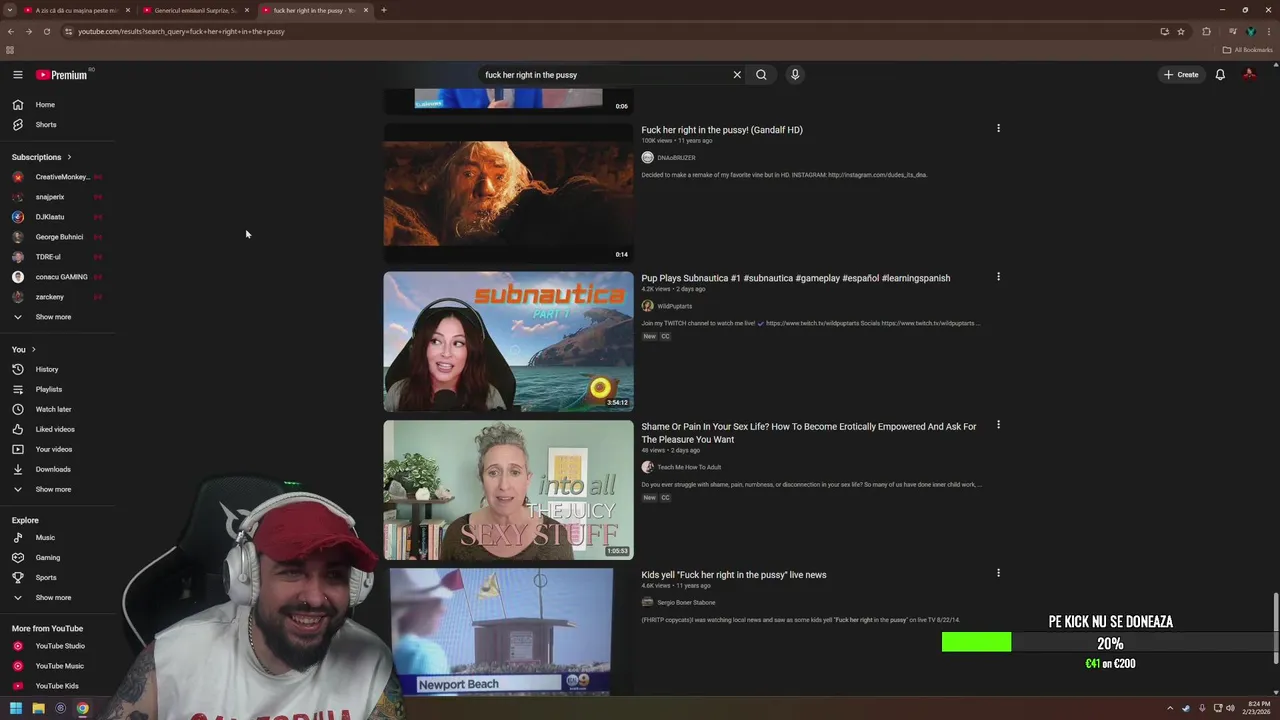1280x720 pixels.
Task: Open YouTube Music link
Action: click(x=58, y=666)
